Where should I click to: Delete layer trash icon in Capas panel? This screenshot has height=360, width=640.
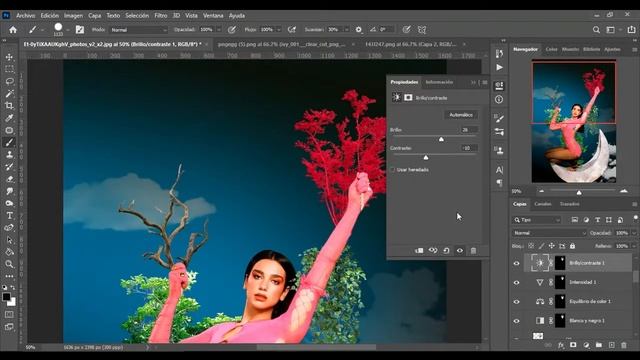pyautogui.click(x=624, y=345)
